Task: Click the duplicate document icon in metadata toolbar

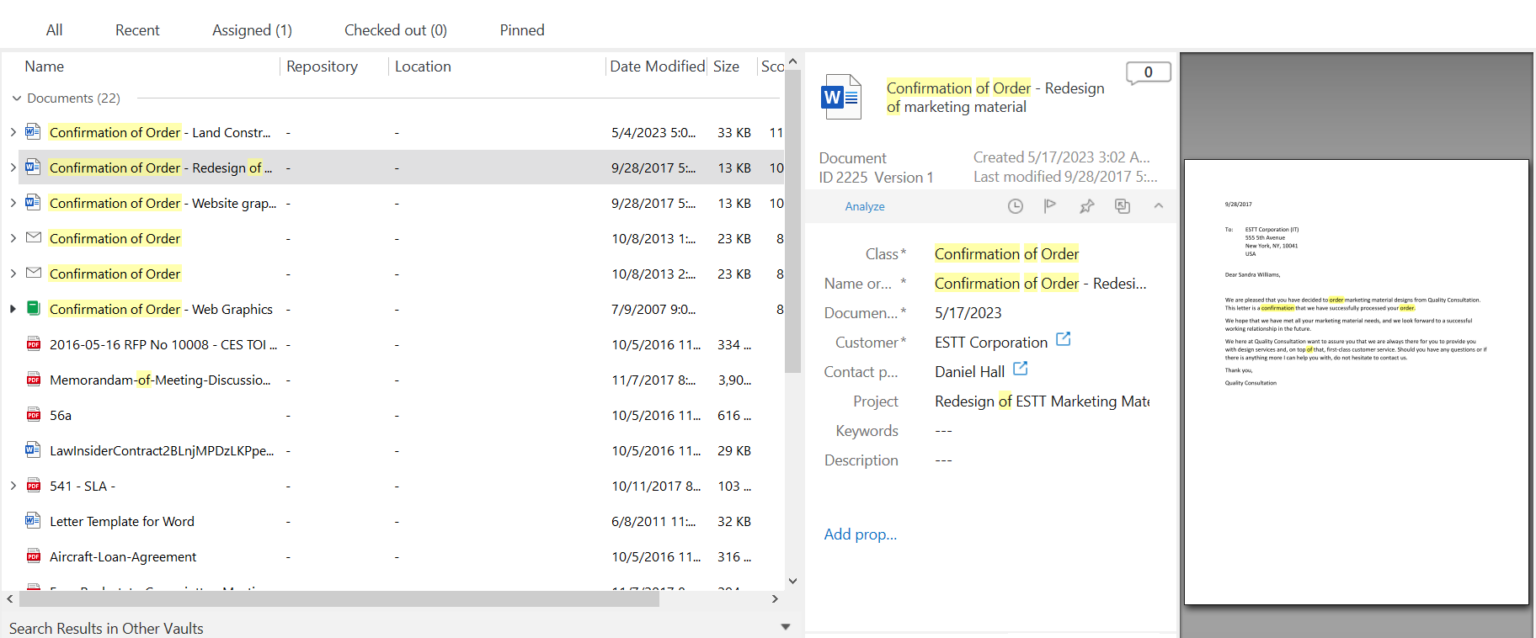Action: coord(1122,206)
